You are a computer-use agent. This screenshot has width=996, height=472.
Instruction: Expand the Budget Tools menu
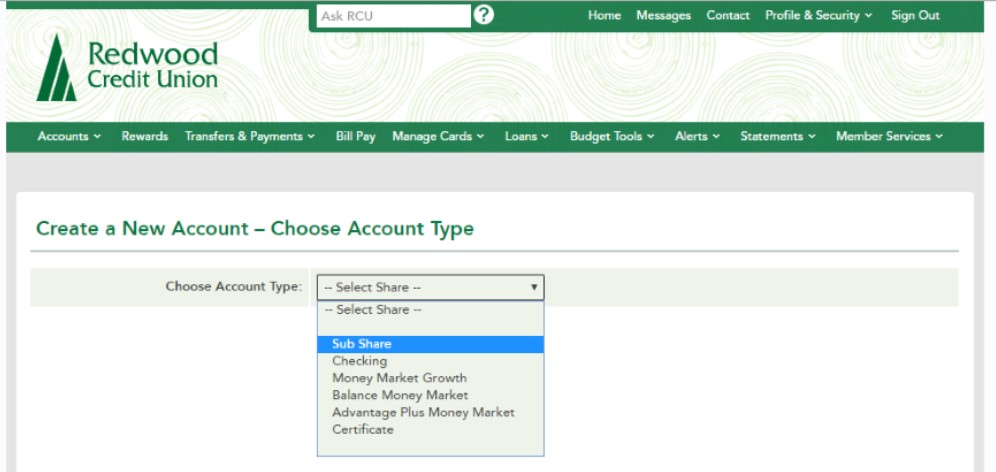(612, 136)
